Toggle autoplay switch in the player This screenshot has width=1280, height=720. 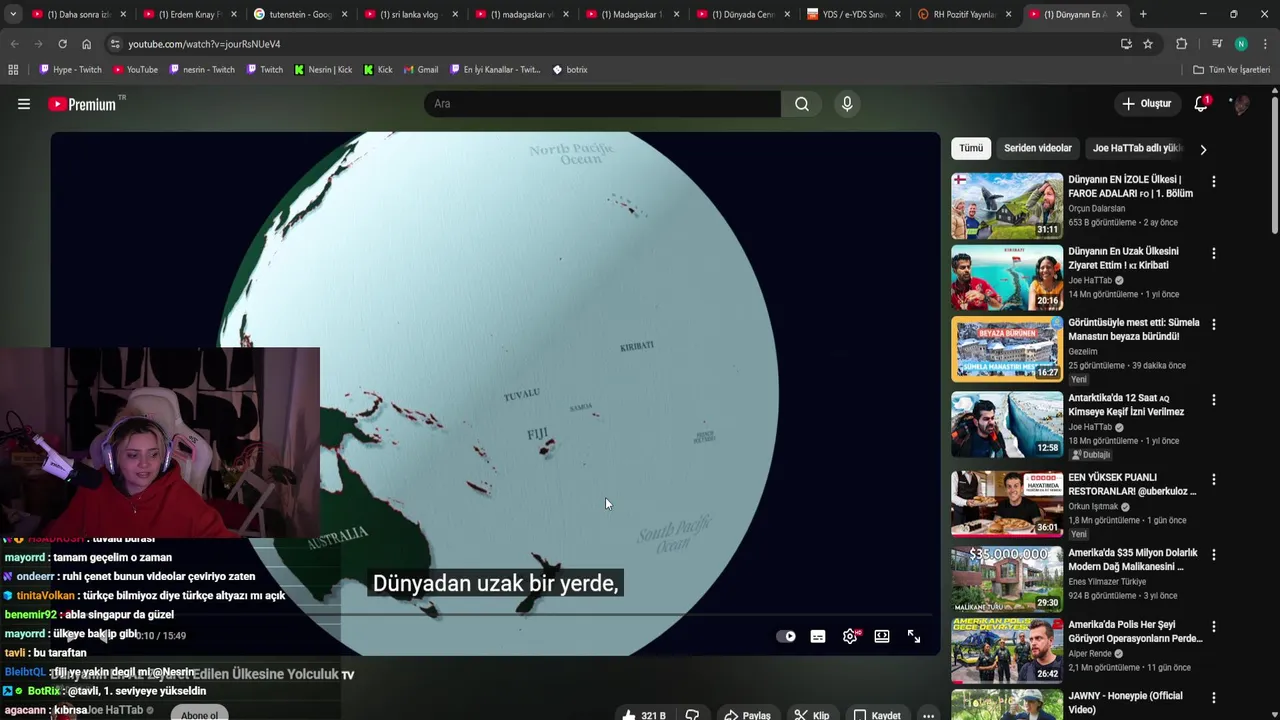(787, 636)
